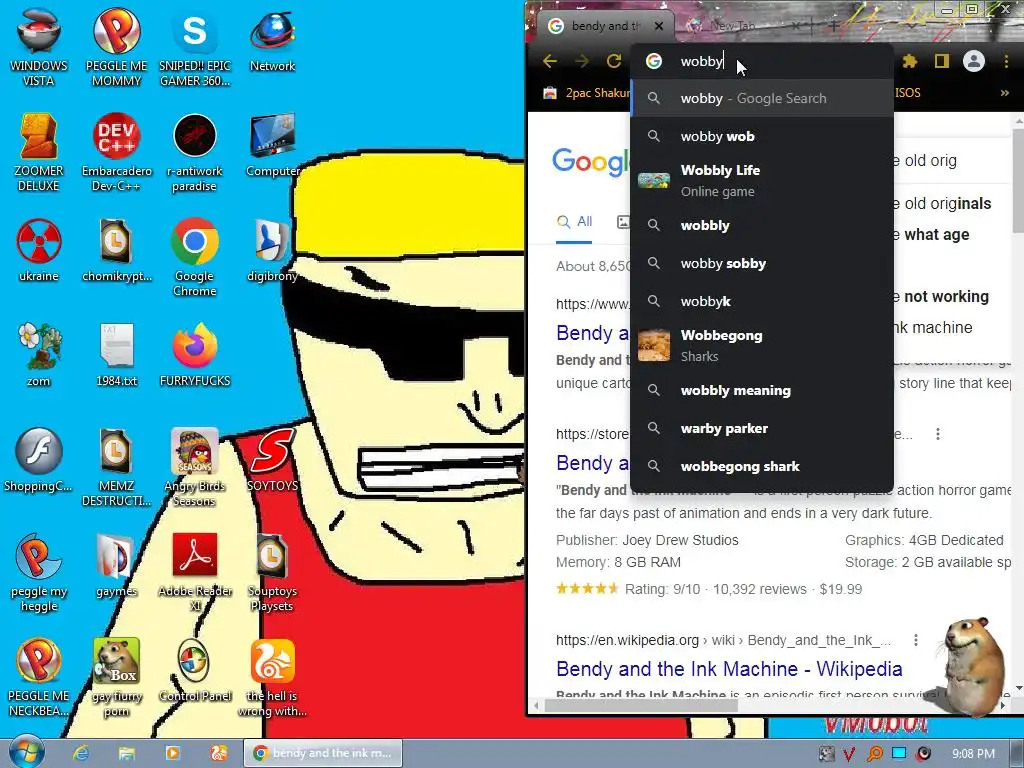Image resolution: width=1024 pixels, height=768 pixels.
Task: Open the WINDOWS VISTA desktop icon
Action: coord(39,47)
